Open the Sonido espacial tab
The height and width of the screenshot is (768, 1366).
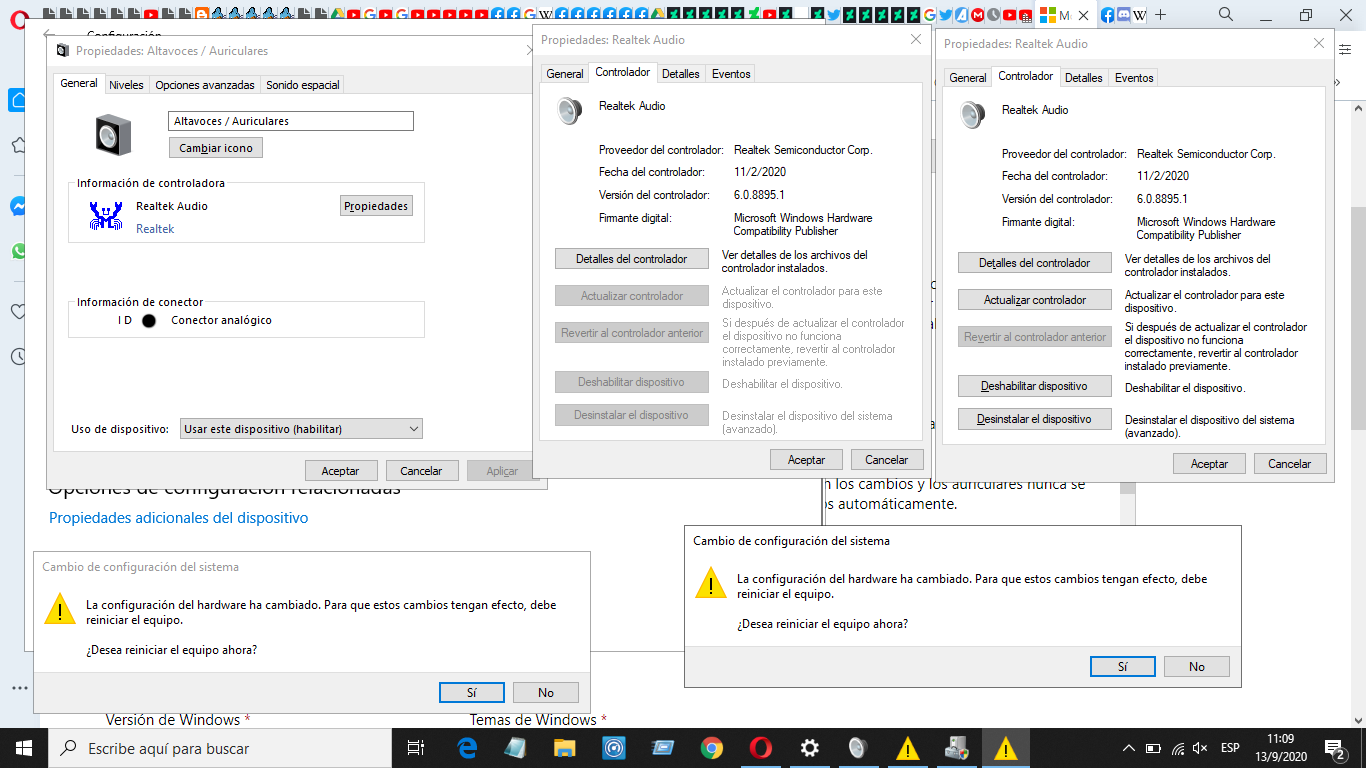pyautogui.click(x=303, y=85)
